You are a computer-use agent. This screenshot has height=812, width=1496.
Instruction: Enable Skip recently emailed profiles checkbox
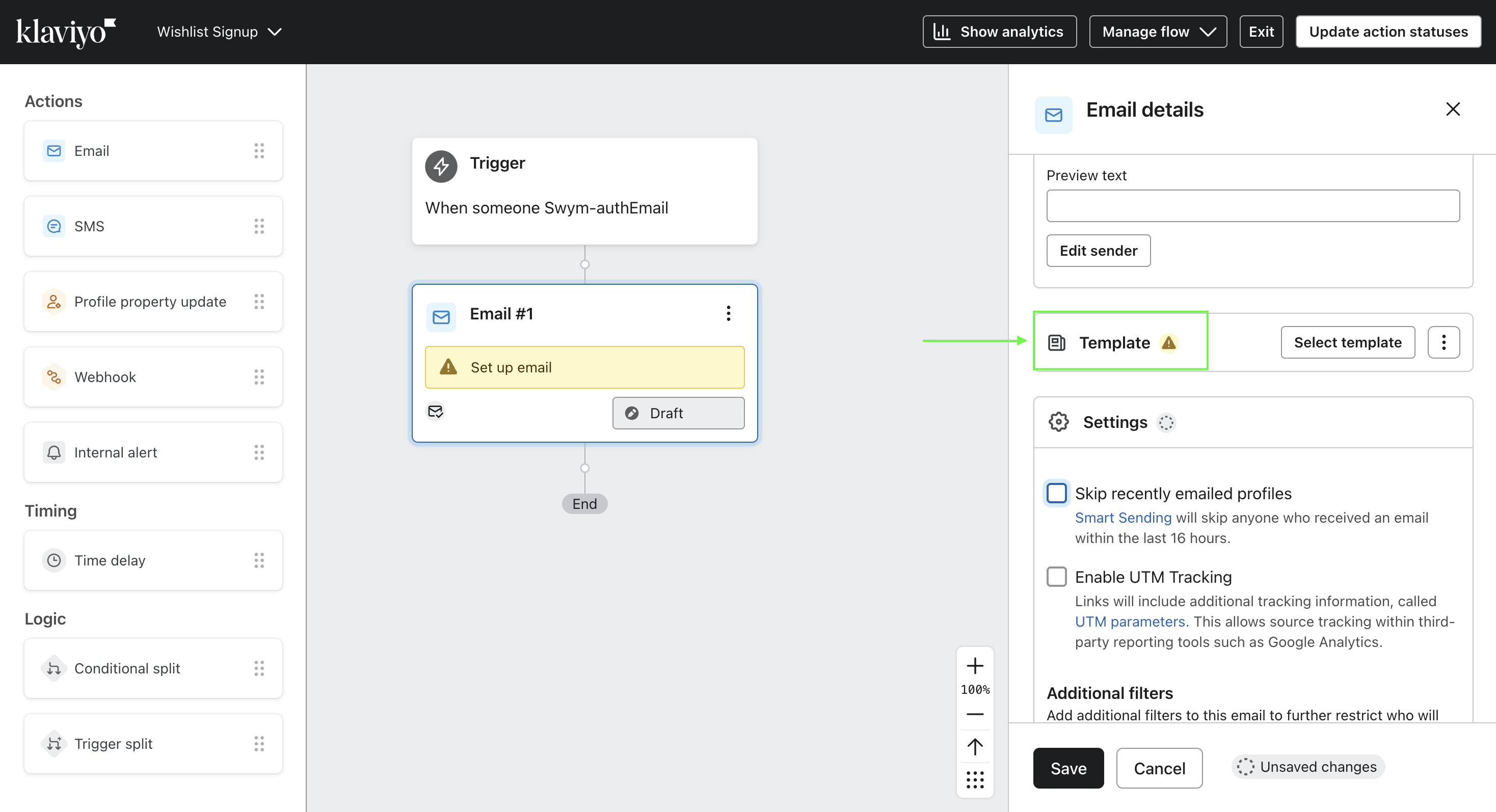pyautogui.click(x=1056, y=493)
